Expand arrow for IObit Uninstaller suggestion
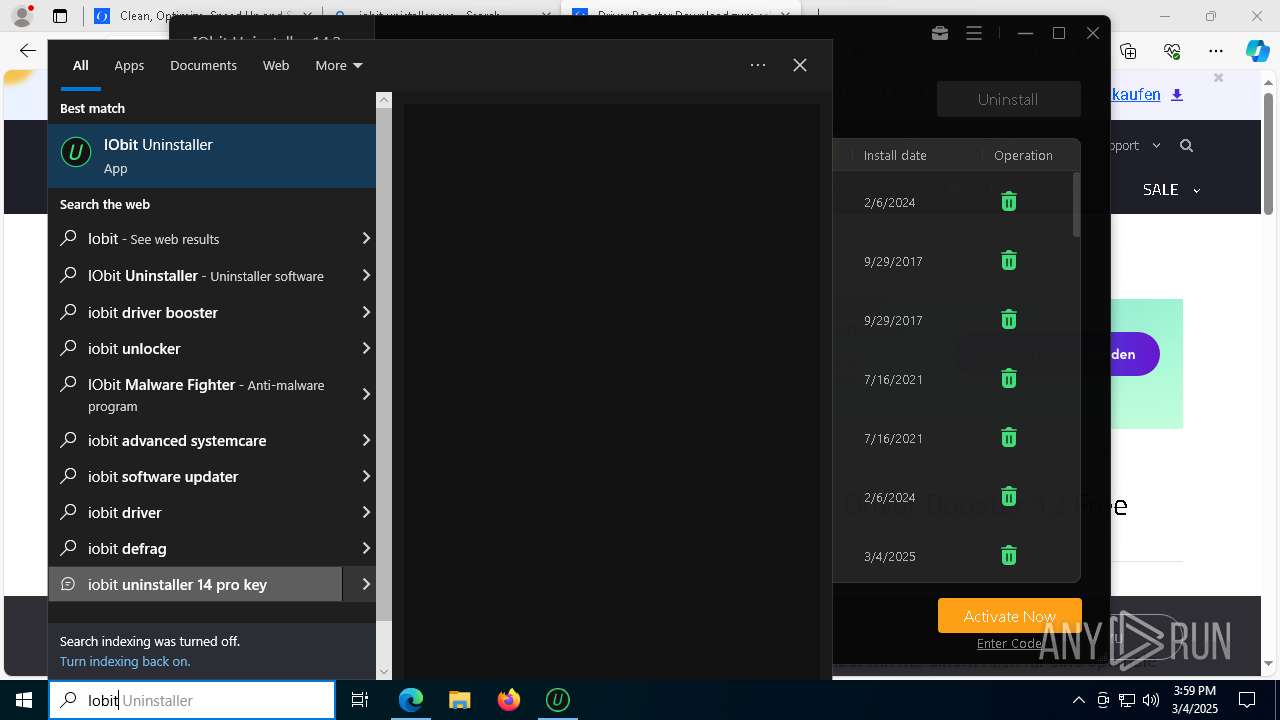Viewport: 1280px width, 720px height. click(x=366, y=275)
